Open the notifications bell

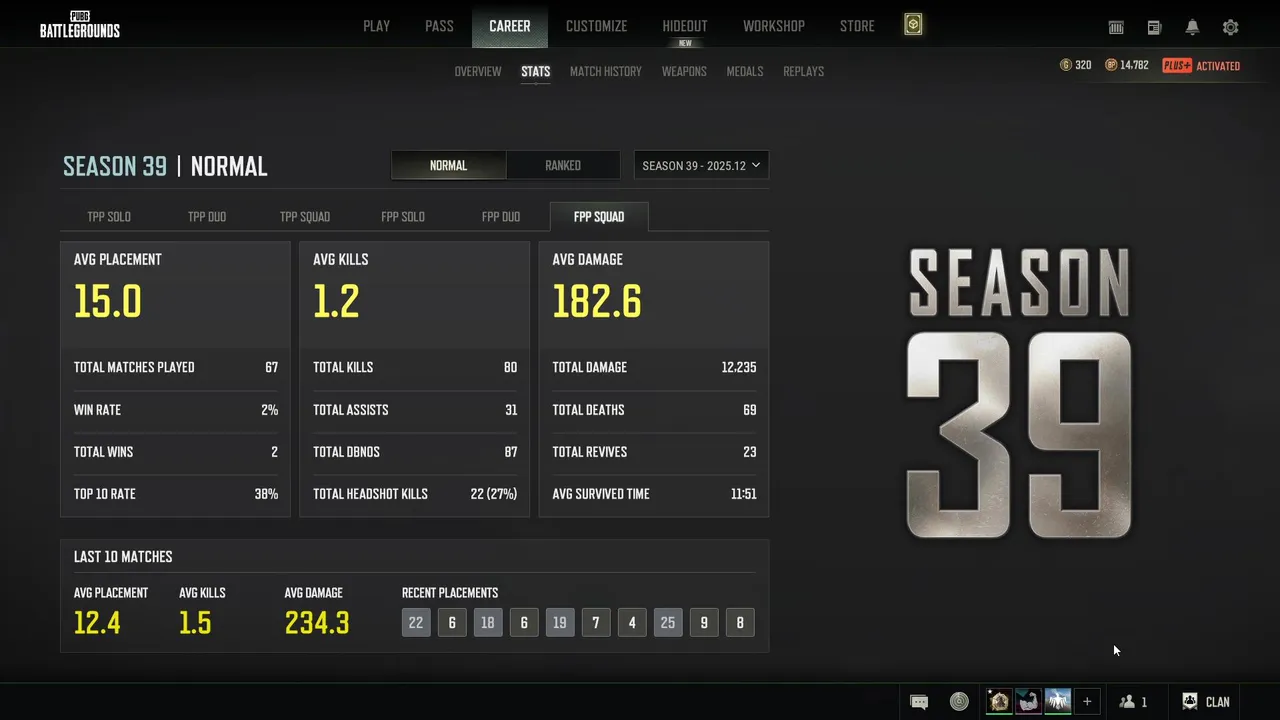(1192, 28)
